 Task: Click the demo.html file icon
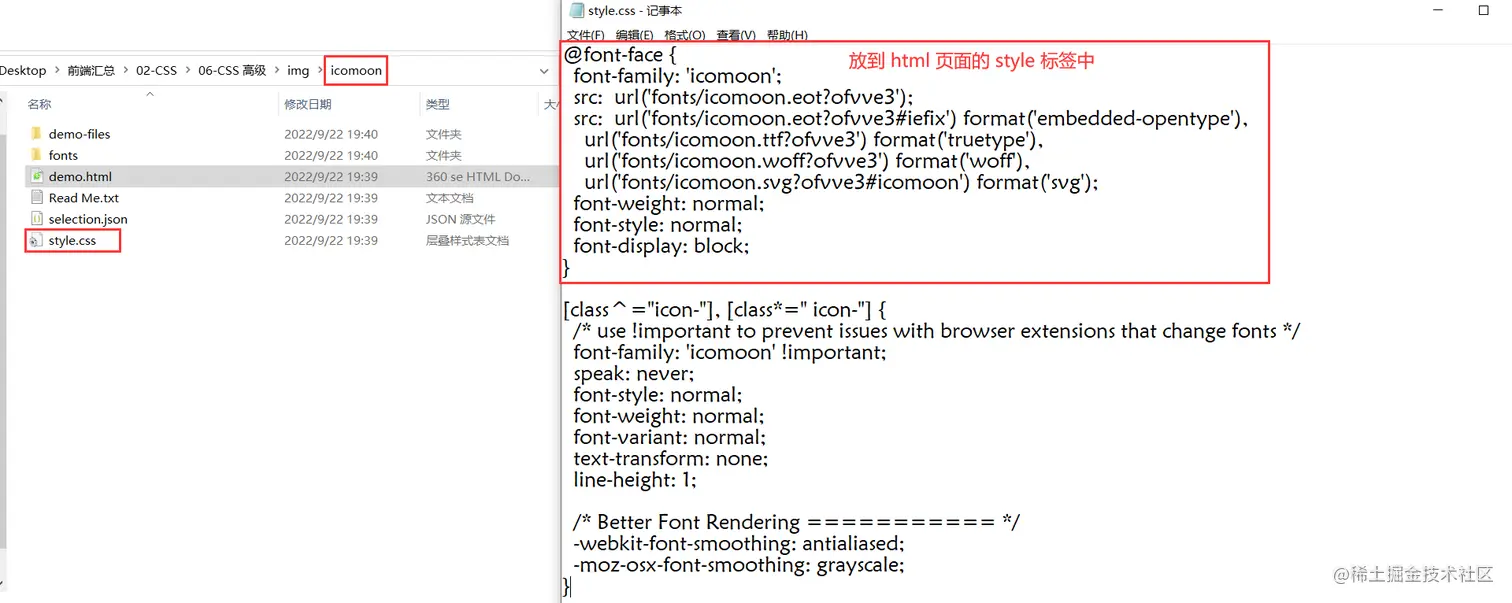coord(36,176)
